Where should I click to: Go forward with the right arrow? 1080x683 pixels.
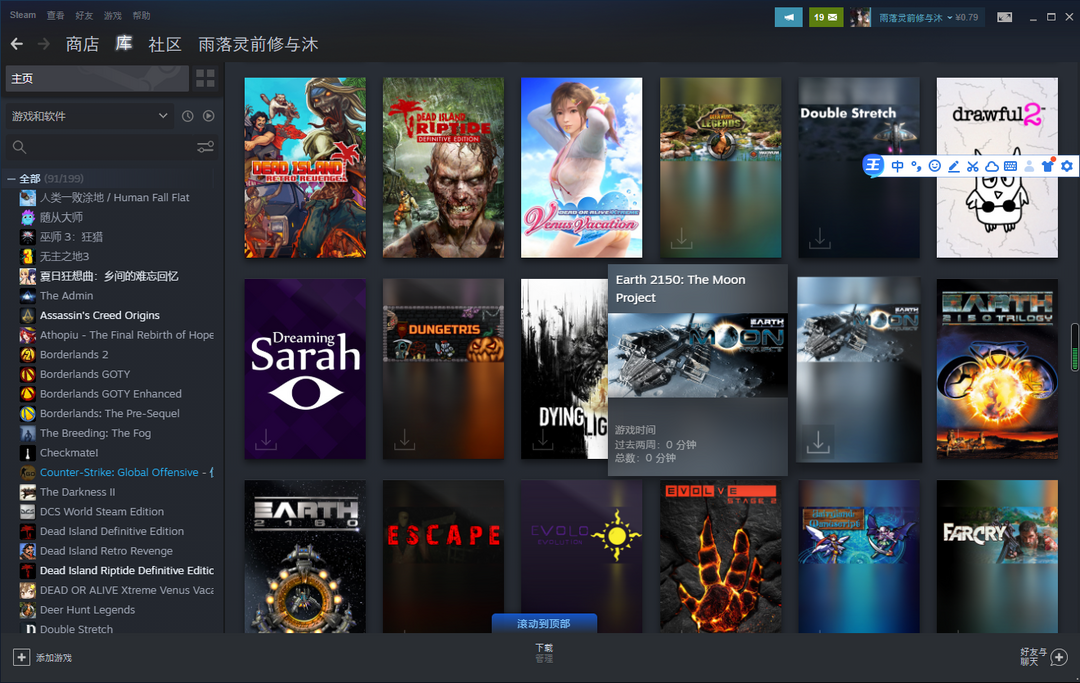(x=43, y=44)
